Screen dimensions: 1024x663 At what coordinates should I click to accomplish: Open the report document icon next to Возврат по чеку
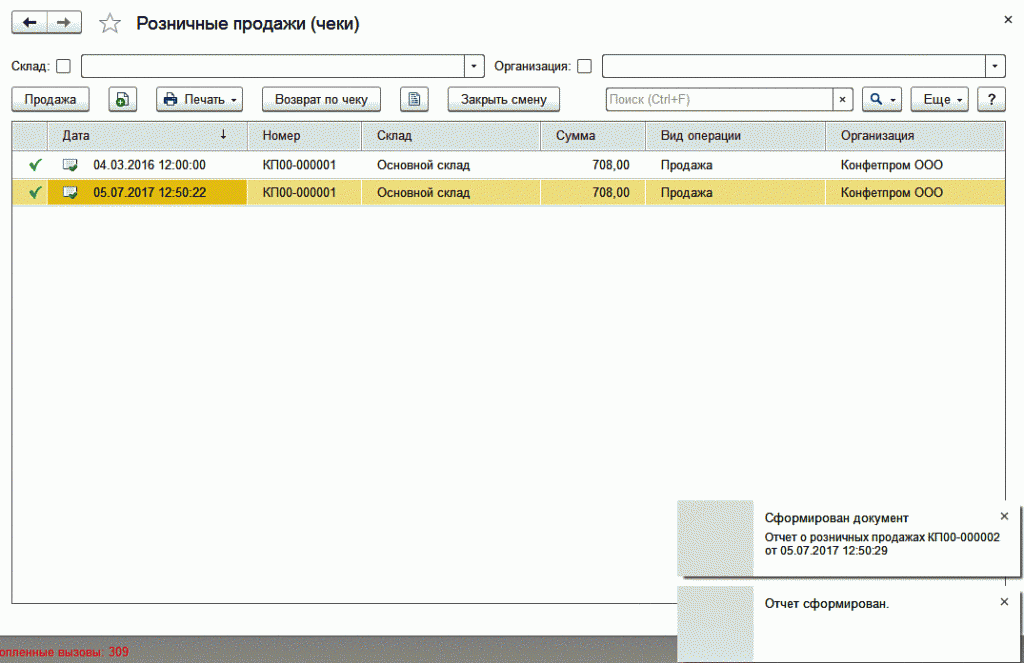point(414,99)
